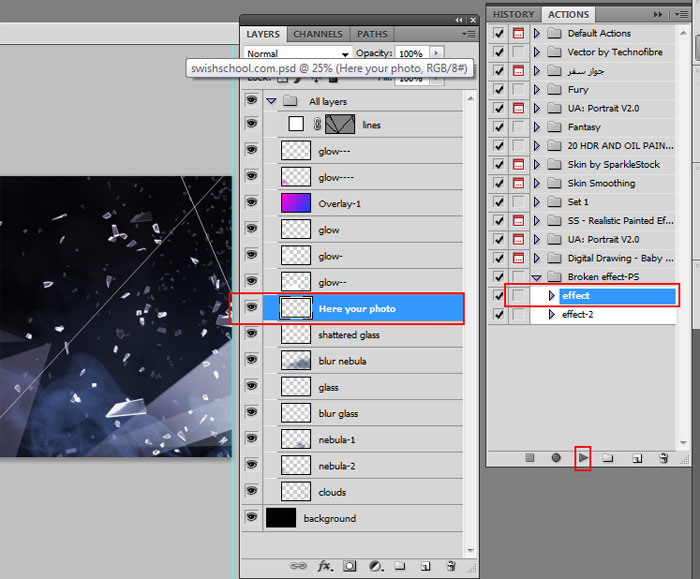This screenshot has width=700, height=579.
Task: Uncheck the Fury action set checkbox
Action: 499,90
